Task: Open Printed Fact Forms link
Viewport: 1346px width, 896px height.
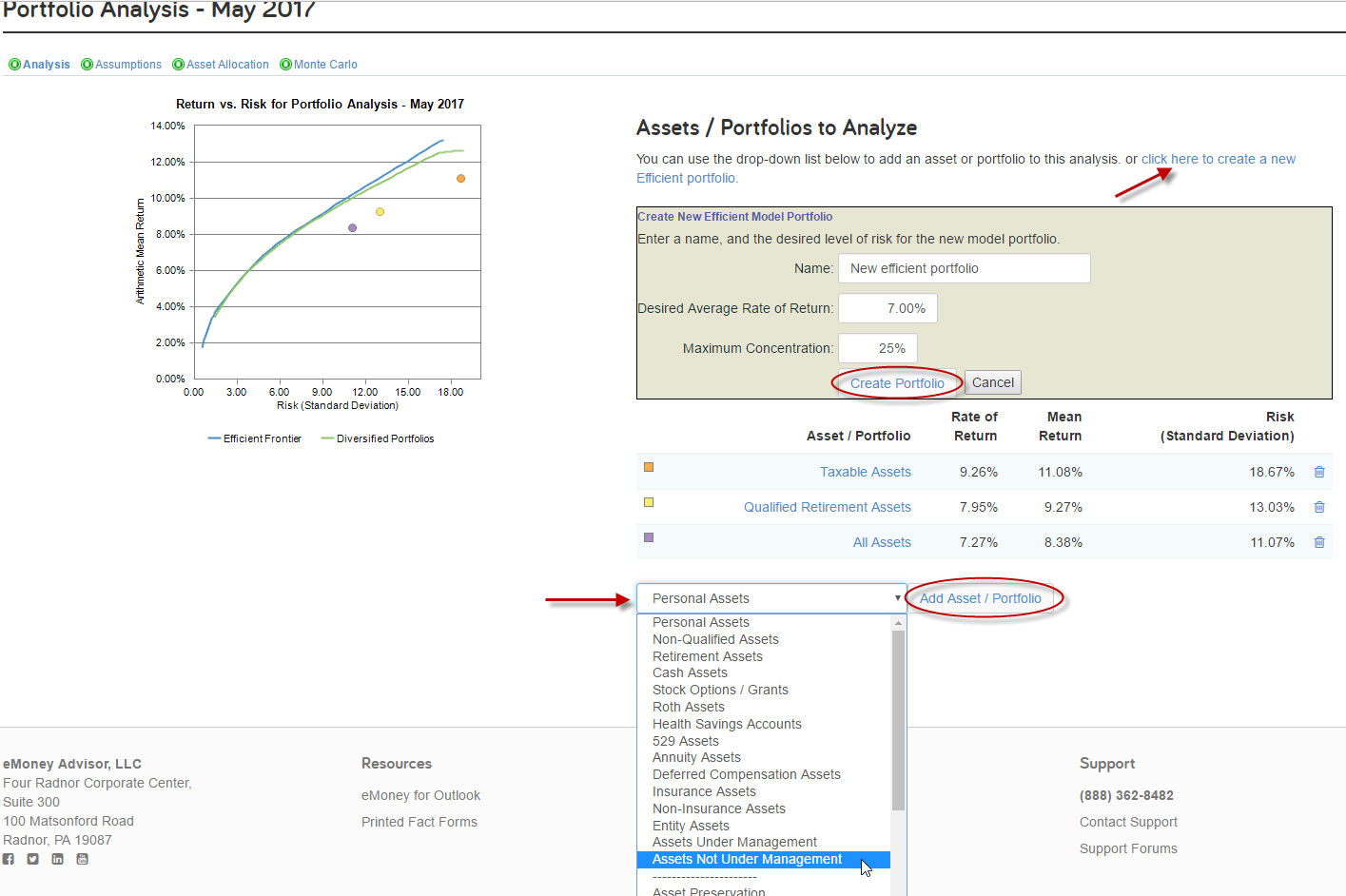Action: [x=419, y=822]
